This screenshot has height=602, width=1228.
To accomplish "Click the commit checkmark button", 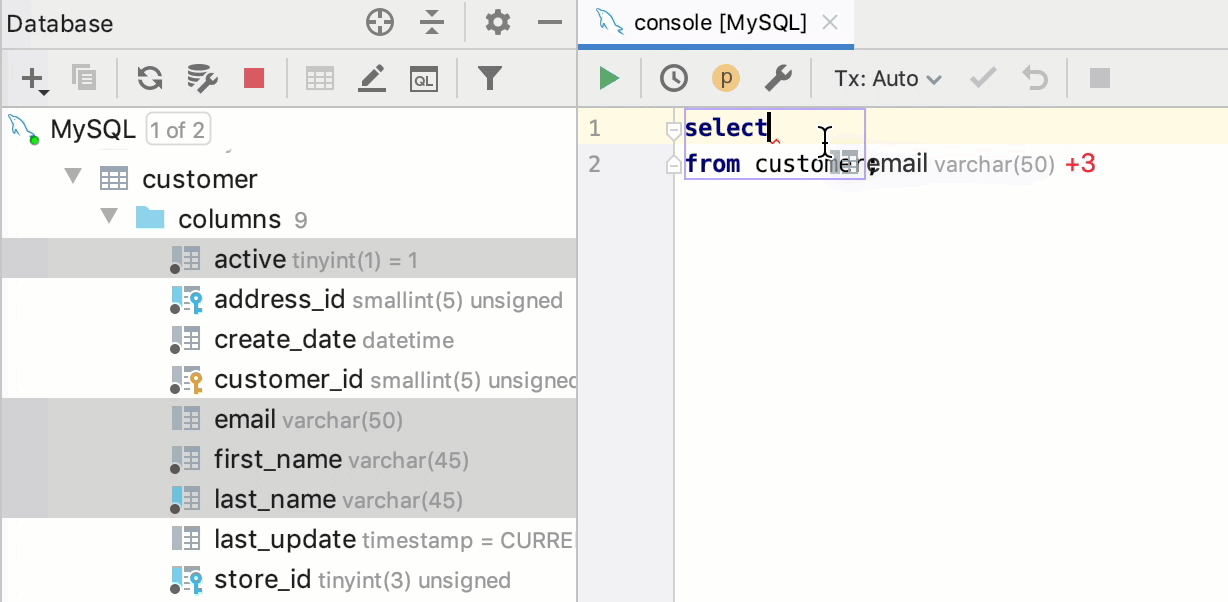I will pos(982,78).
